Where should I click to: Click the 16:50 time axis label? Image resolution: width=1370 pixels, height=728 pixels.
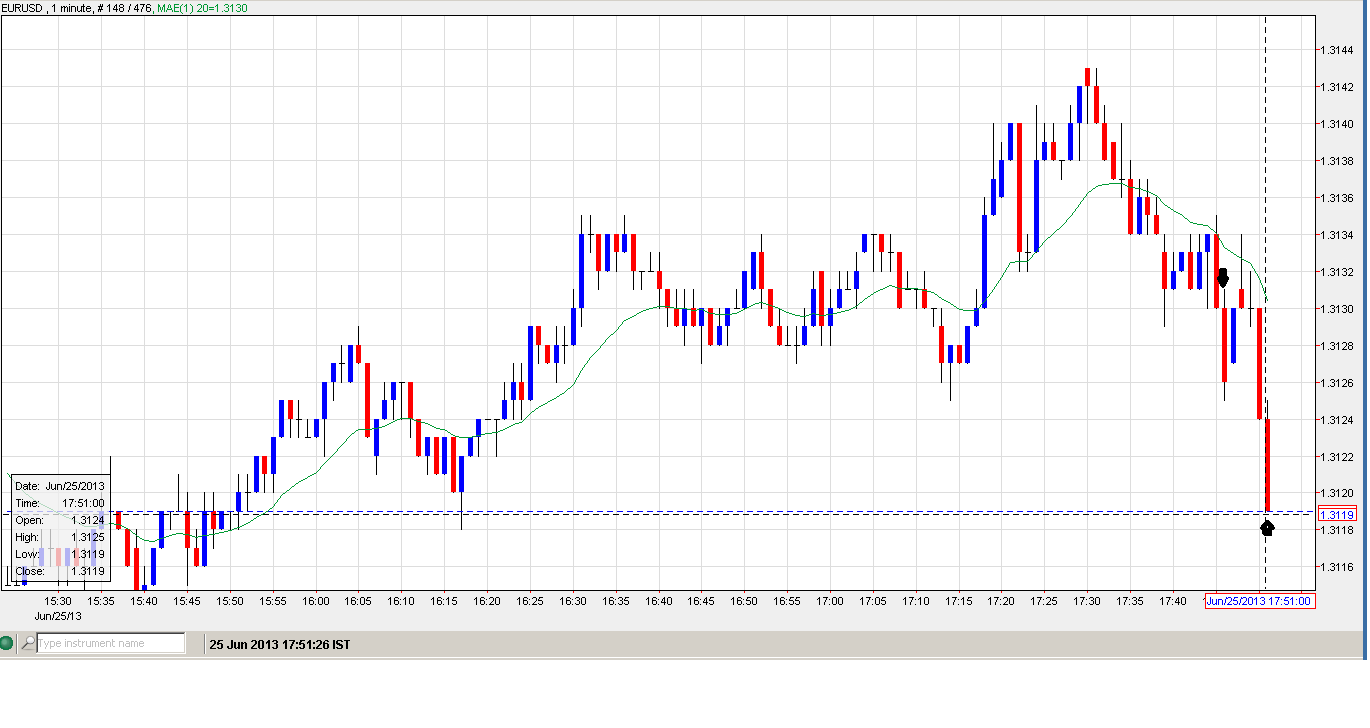[x=744, y=601]
